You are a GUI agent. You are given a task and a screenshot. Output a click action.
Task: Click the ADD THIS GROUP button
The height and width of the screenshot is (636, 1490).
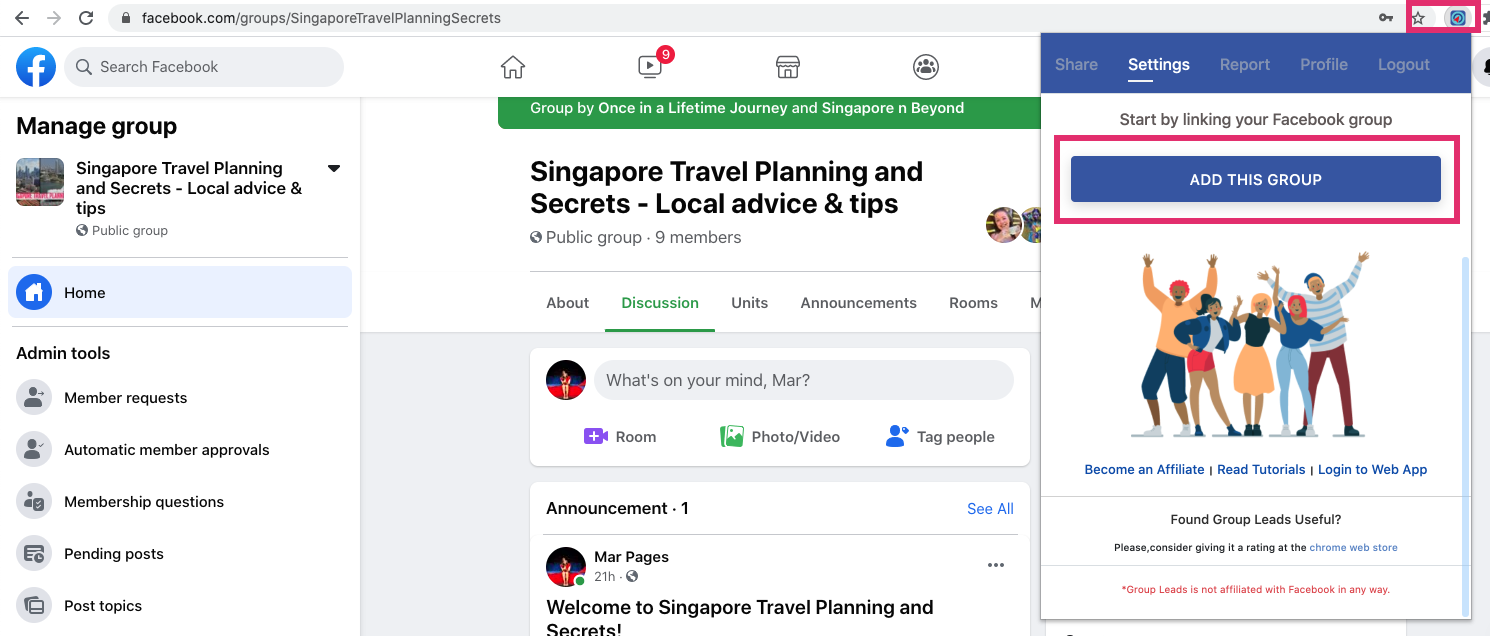point(1256,180)
